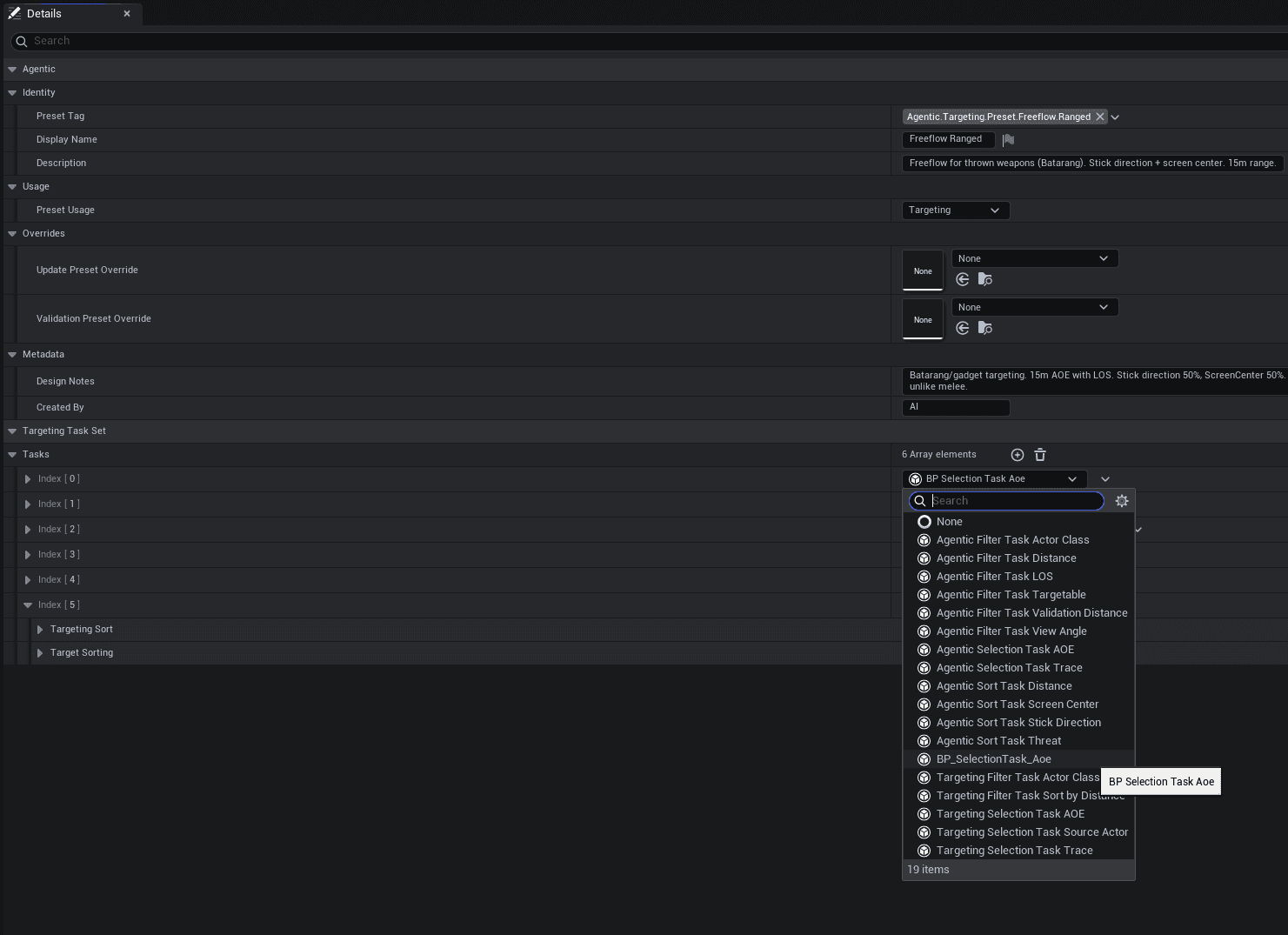Remove the Agentic.Targeting.Preset.Freeflow.Ranged tag

coord(1100,116)
